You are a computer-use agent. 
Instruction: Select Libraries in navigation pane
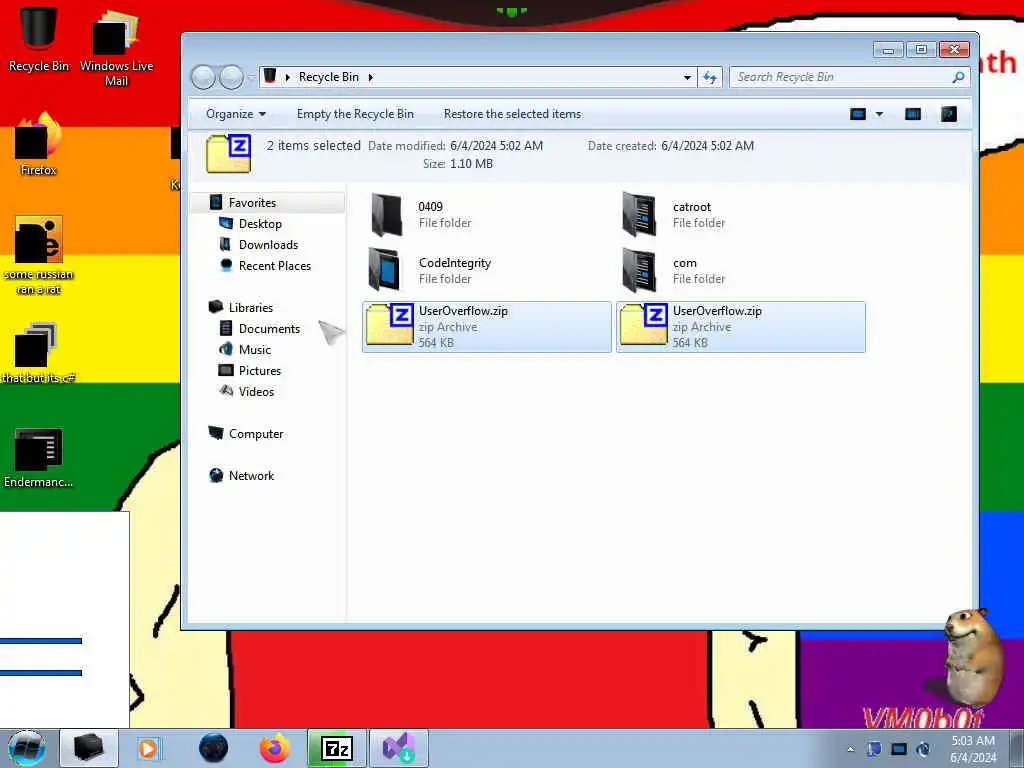(x=251, y=308)
